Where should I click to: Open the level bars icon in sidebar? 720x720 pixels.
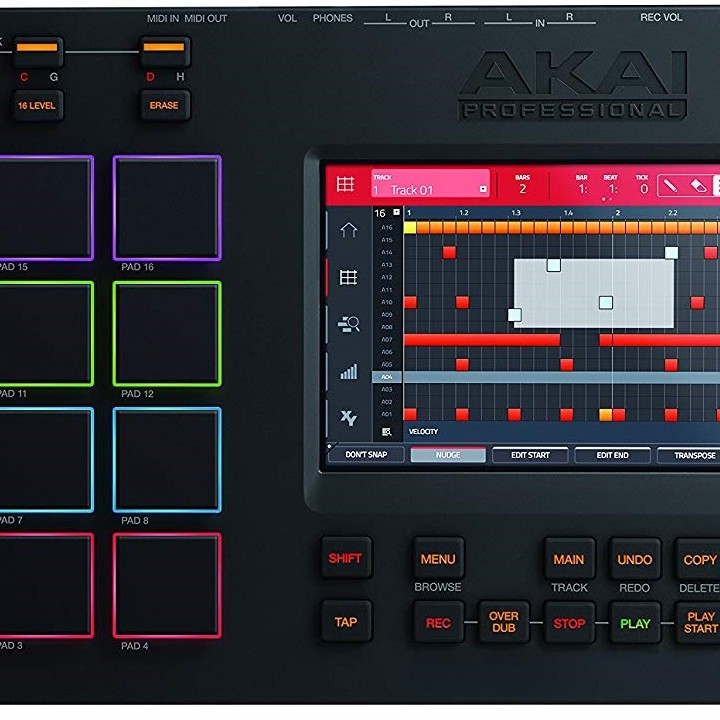[x=349, y=371]
